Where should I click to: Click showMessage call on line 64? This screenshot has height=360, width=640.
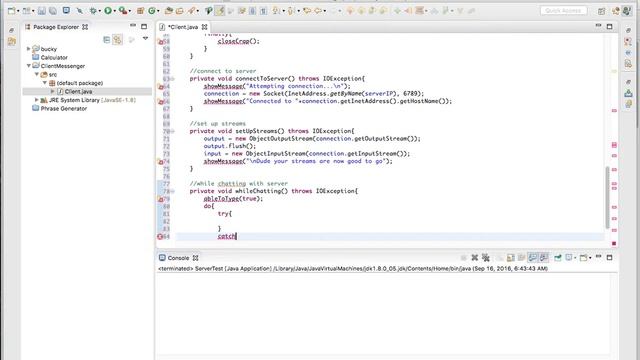tap(223, 86)
